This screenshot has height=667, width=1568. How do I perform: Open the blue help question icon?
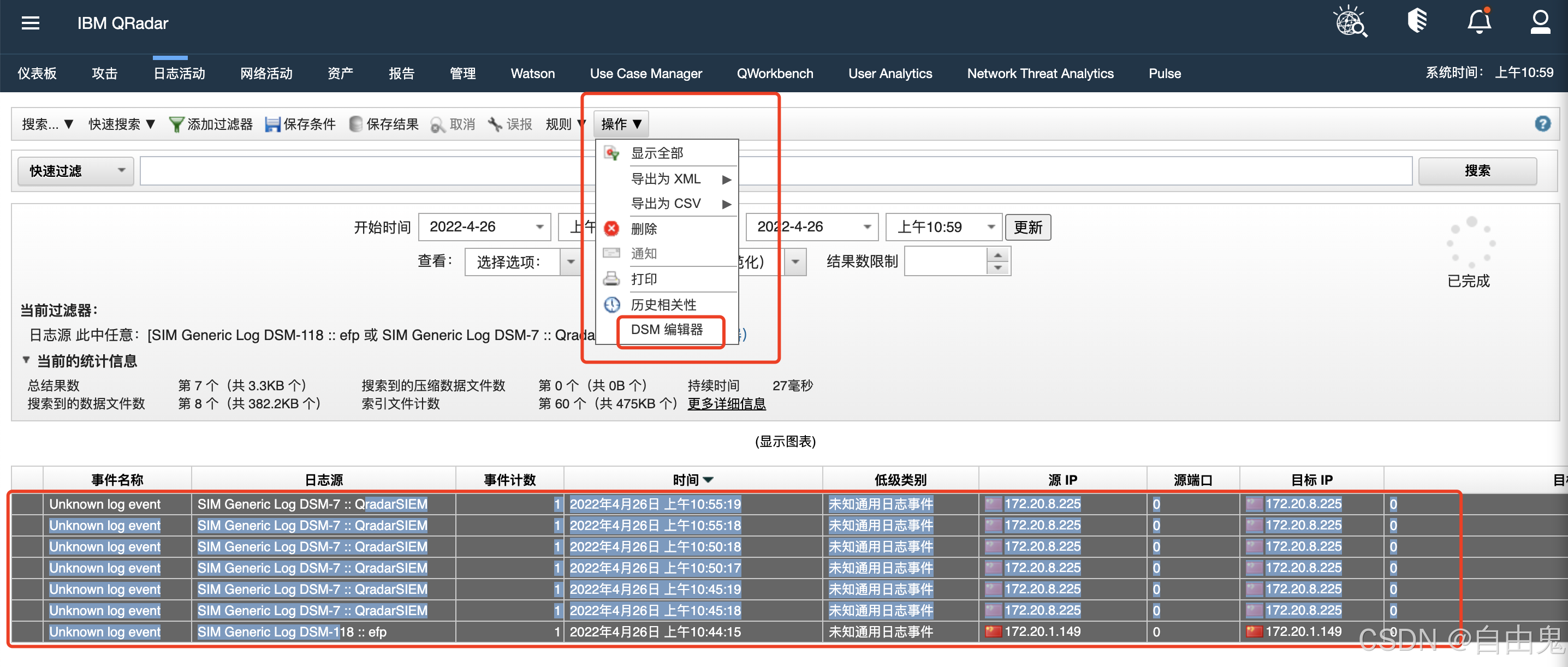pyautogui.click(x=1542, y=124)
